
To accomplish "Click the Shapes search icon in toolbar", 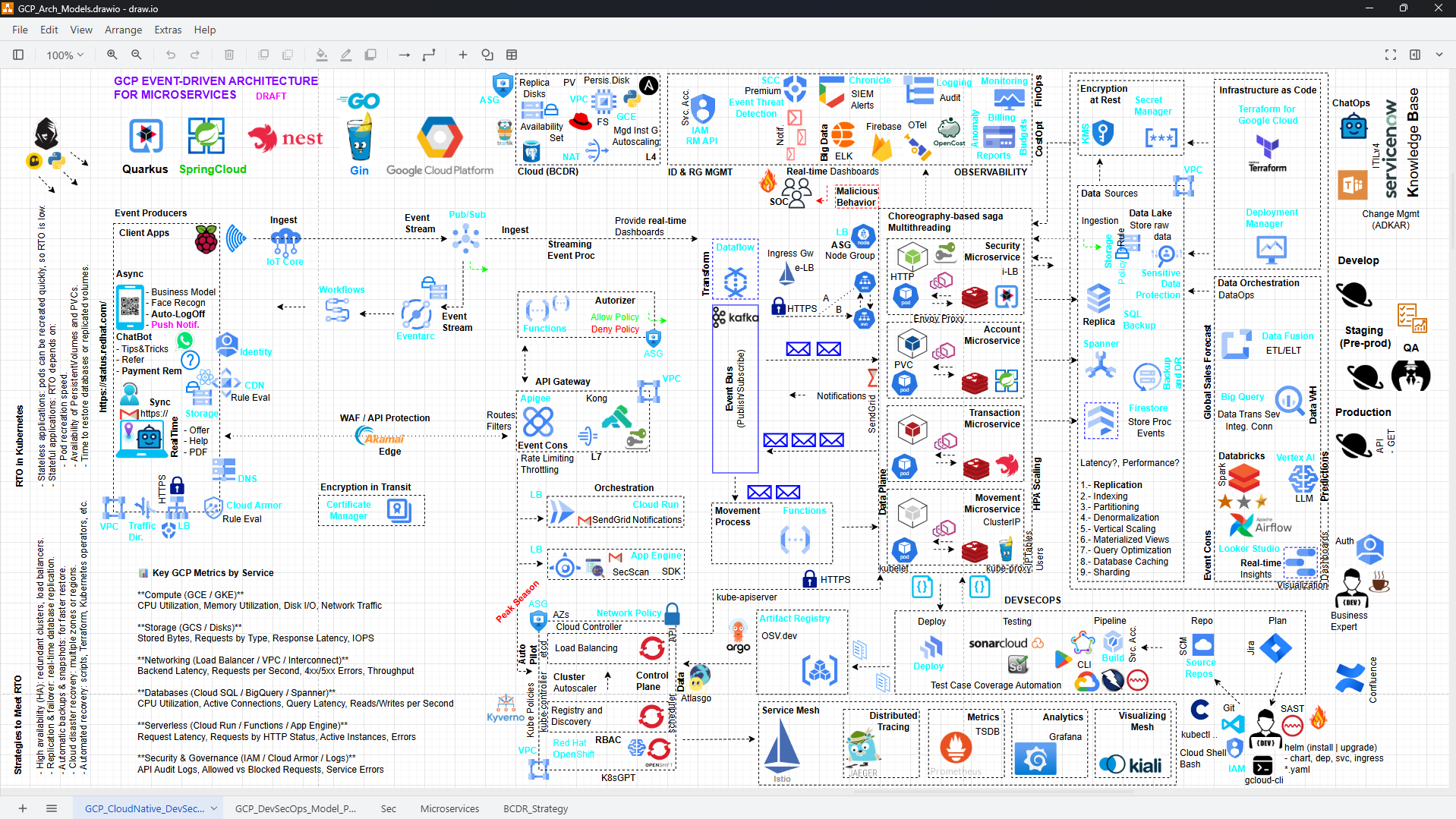I will coord(487,55).
